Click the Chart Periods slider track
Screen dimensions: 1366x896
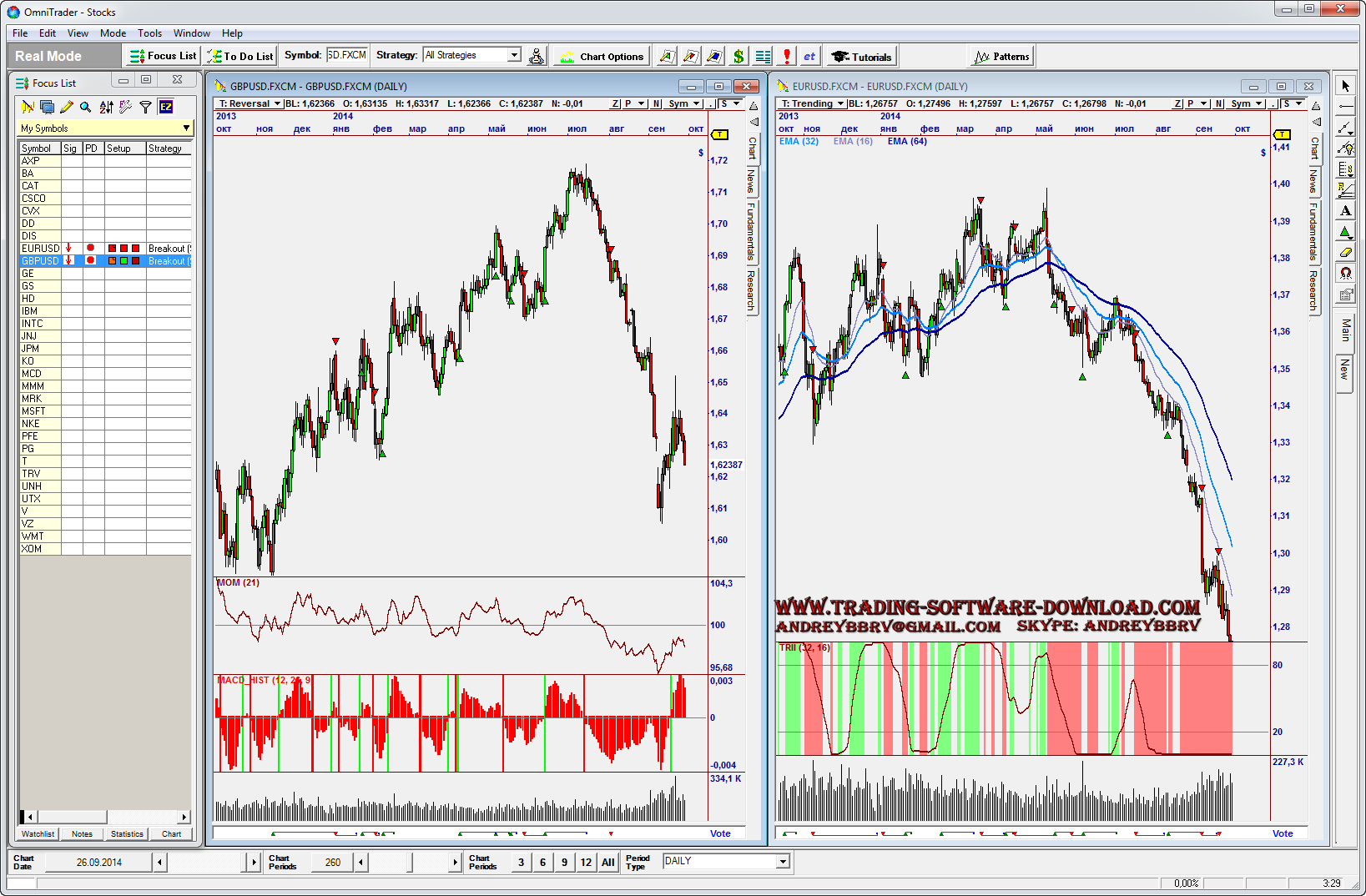click(x=409, y=862)
